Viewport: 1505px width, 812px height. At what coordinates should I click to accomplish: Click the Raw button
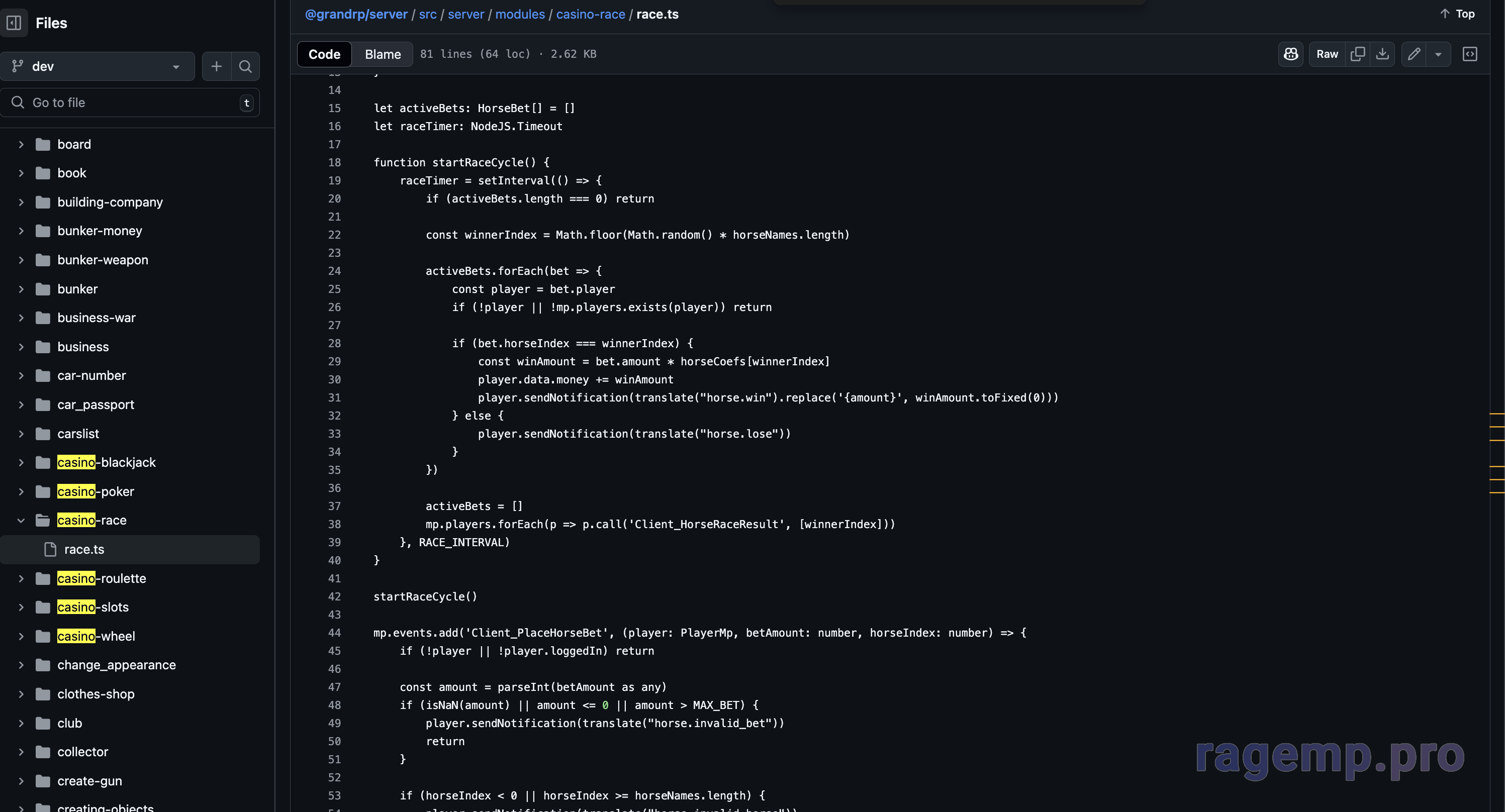click(x=1327, y=54)
